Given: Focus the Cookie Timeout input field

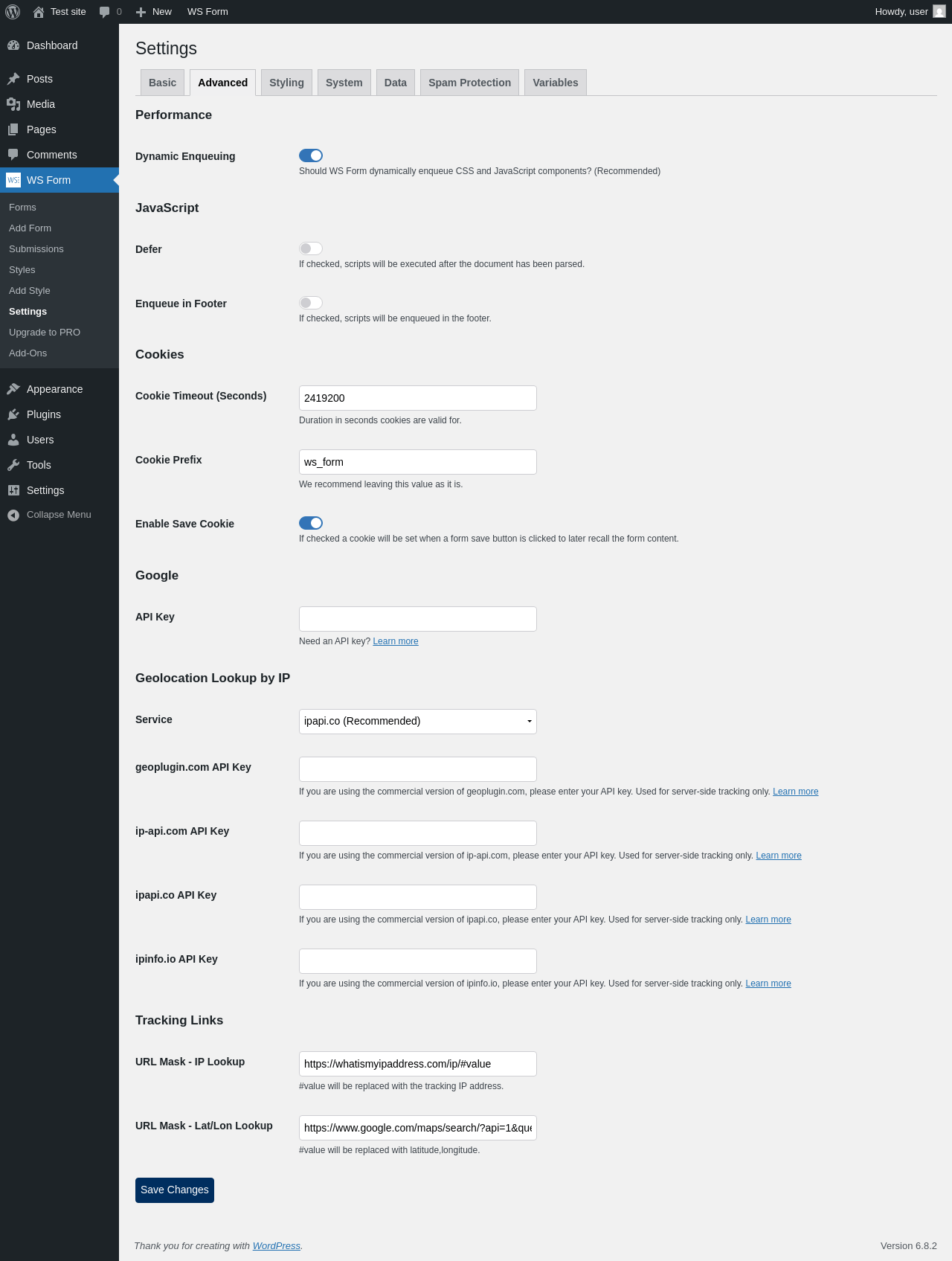Looking at the screenshot, I should click(418, 398).
